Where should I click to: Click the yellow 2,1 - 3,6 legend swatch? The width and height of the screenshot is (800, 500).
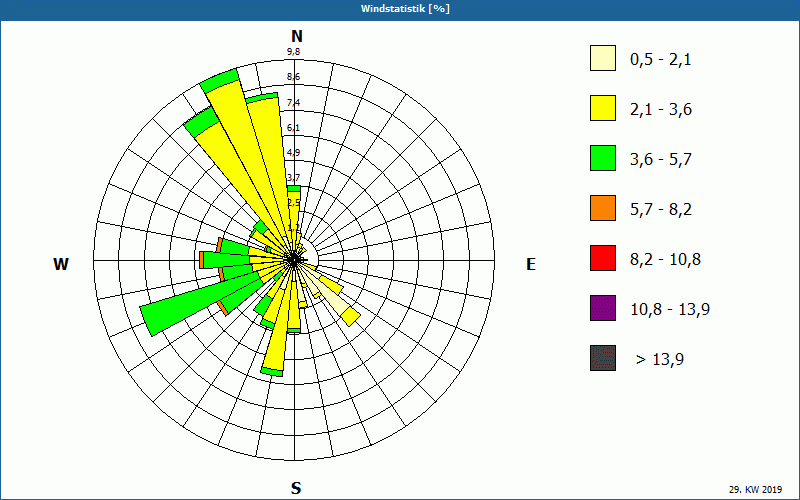[x=603, y=108]
